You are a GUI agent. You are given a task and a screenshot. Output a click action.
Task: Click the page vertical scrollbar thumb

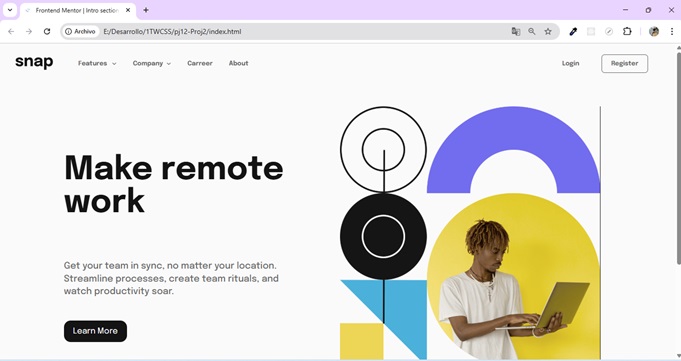click(678, 158)
